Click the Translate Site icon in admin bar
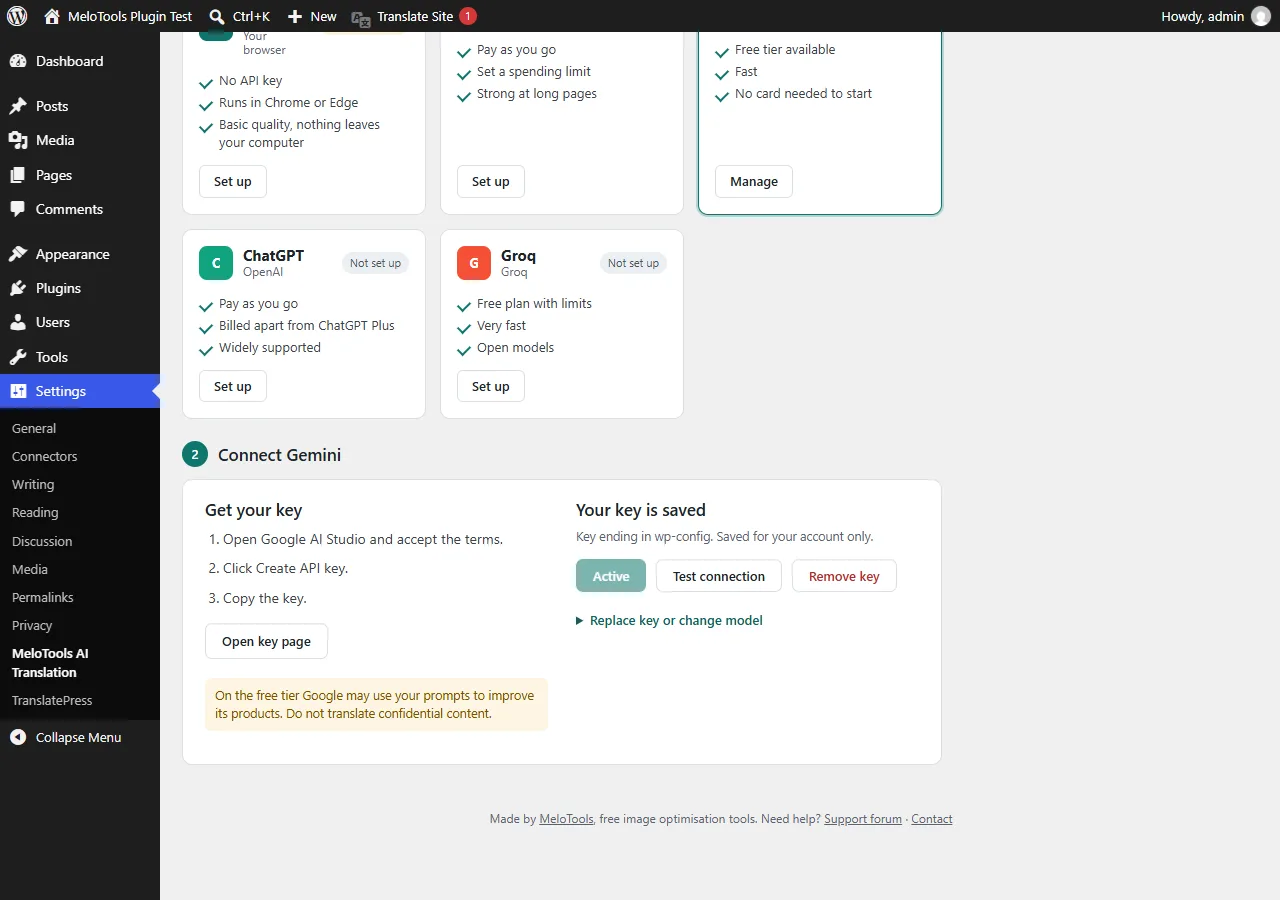1280x900 pixels. [361, 17]
